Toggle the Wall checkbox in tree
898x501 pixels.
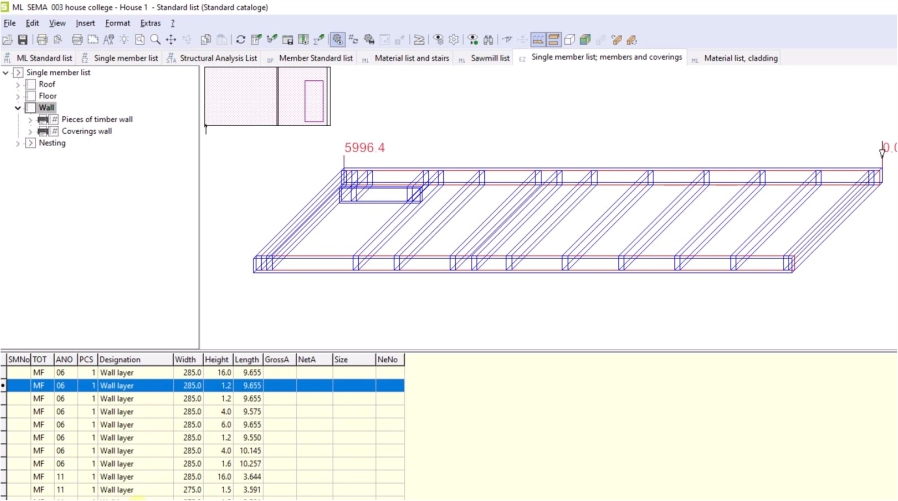point(30,108)
